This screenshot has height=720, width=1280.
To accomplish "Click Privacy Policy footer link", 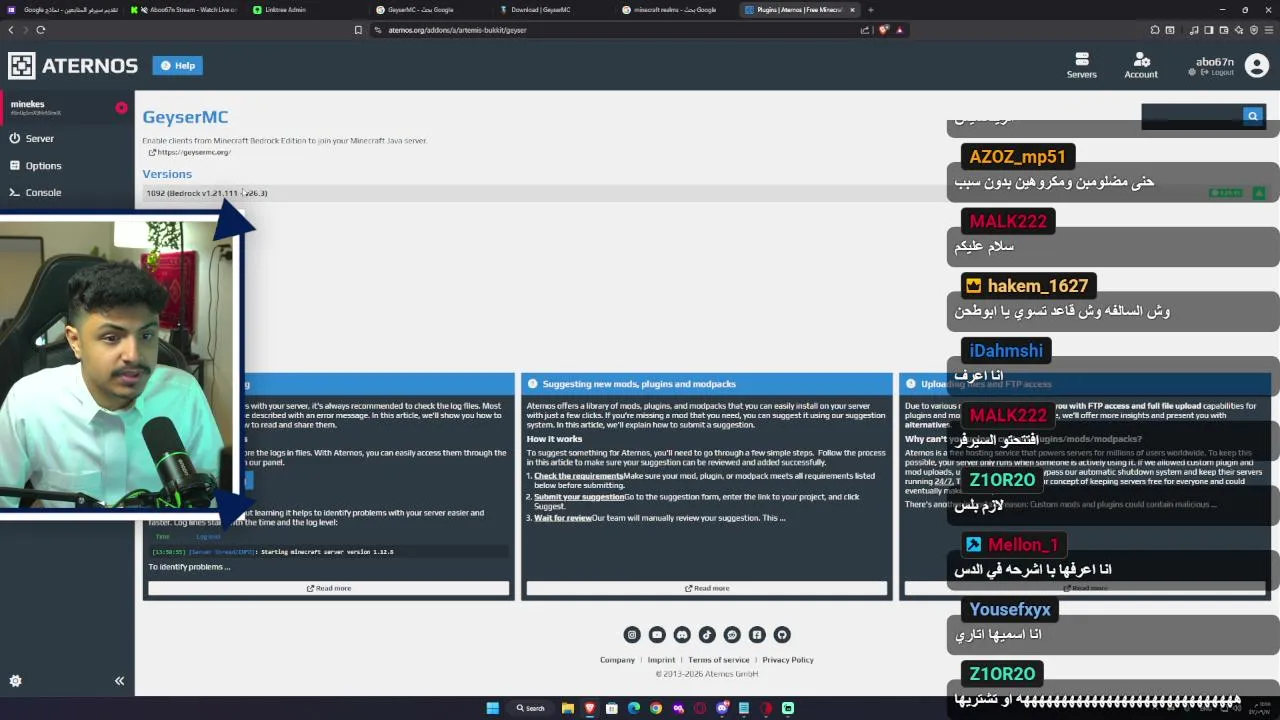I will [788, 660].
